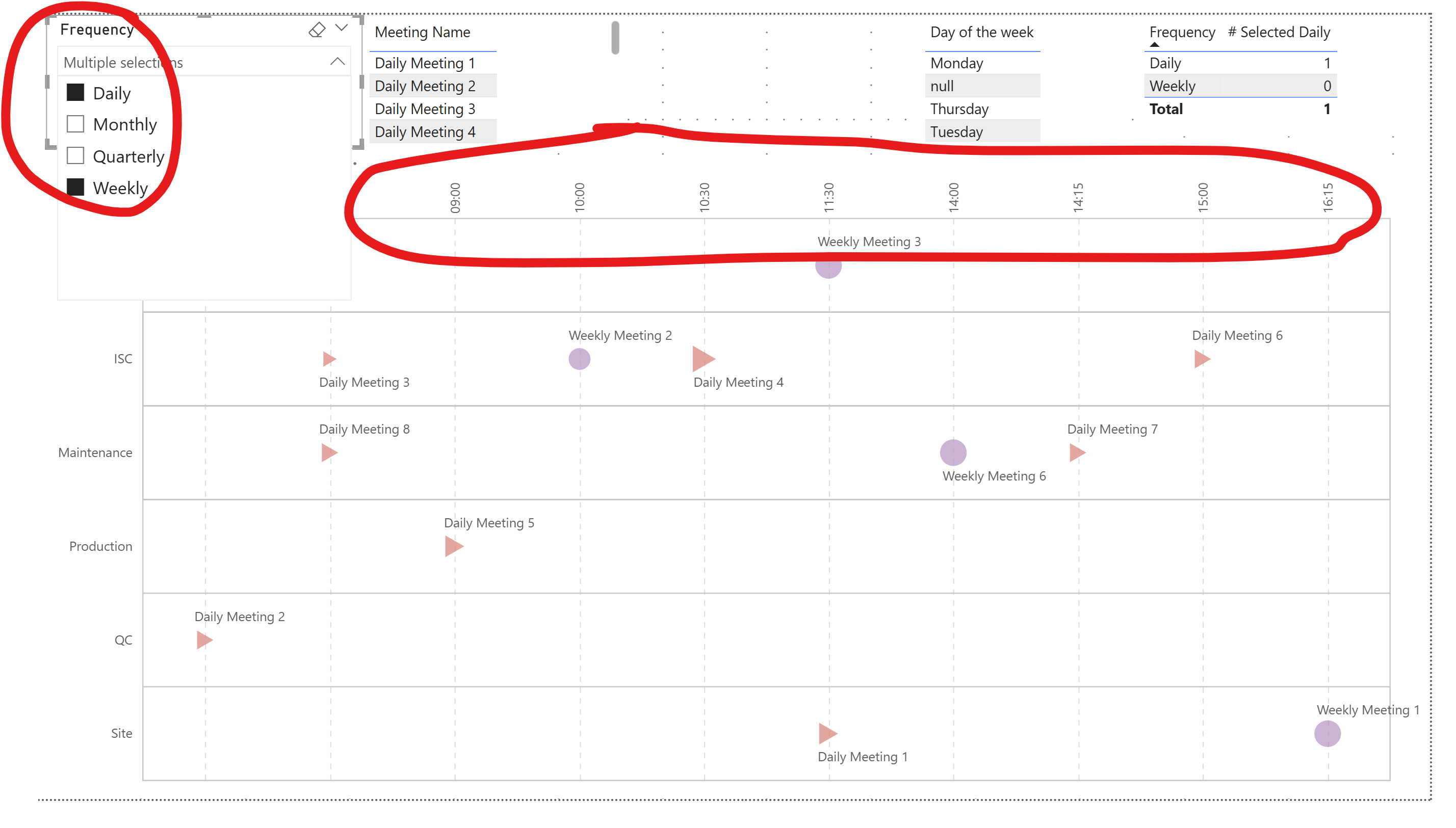Click the eraser clear selections icon
The image size is (1456, 828).
[317, 30]
